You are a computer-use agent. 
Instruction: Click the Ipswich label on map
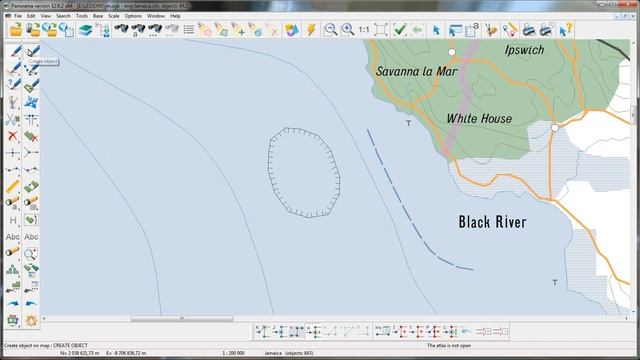[x=524, y=50]
